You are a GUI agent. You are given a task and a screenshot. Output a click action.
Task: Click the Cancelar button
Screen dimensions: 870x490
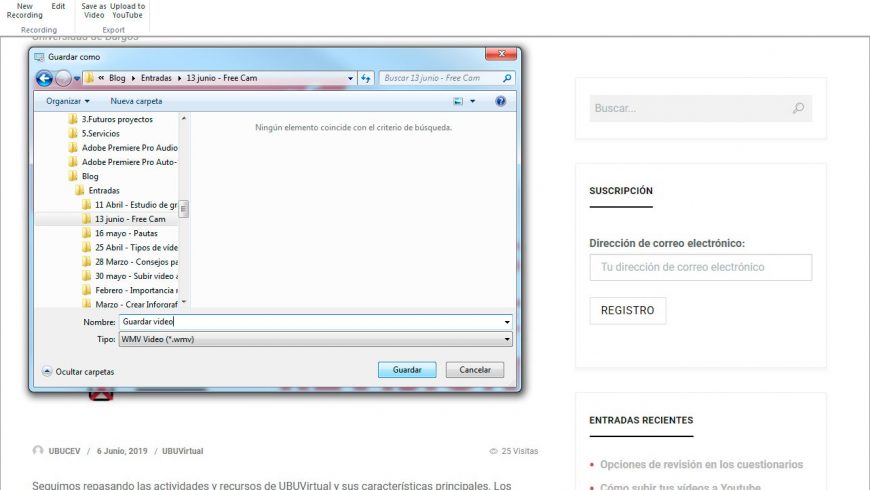[475, 370]
